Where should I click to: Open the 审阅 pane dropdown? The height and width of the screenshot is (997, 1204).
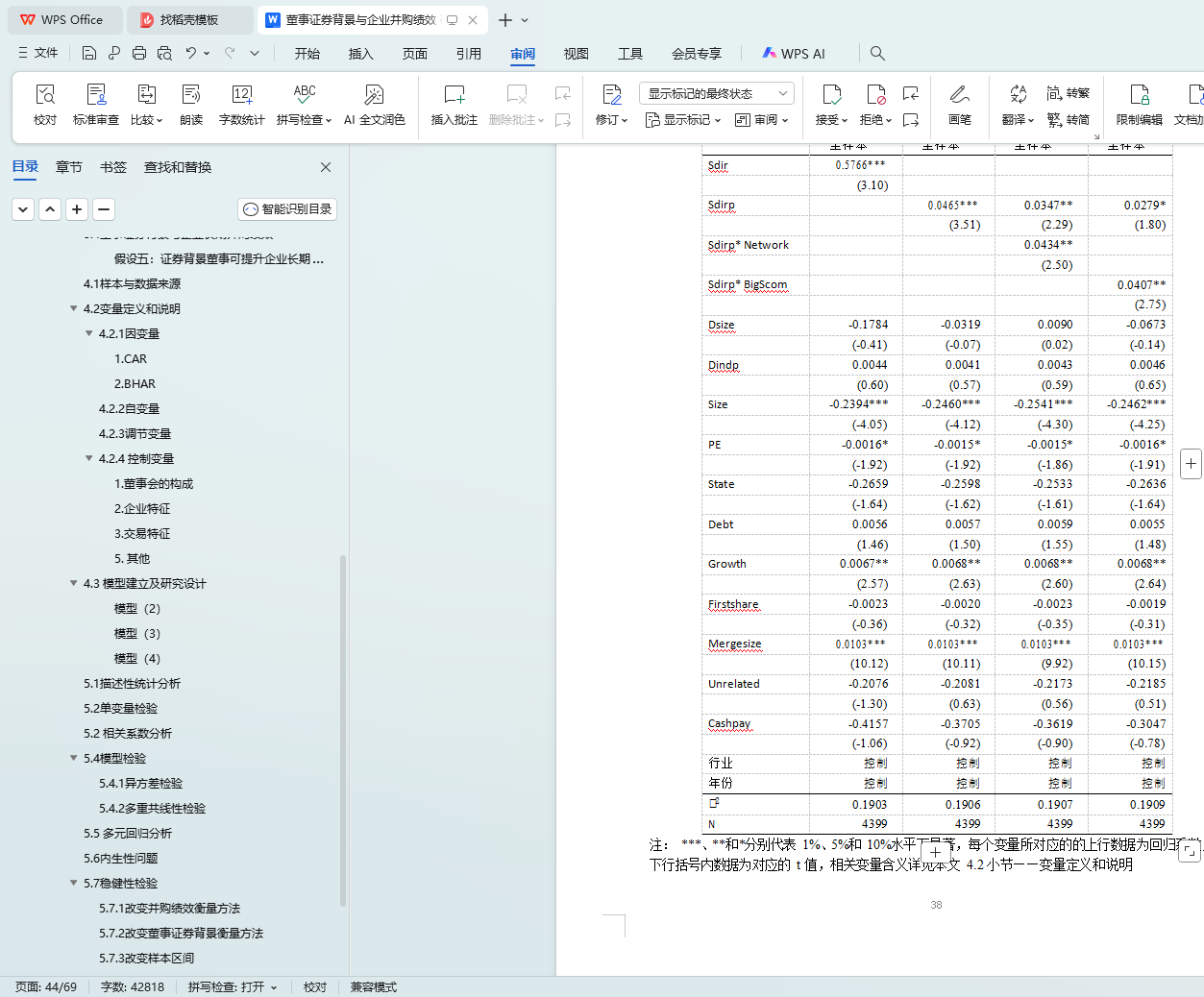click(x=761, y=120)
